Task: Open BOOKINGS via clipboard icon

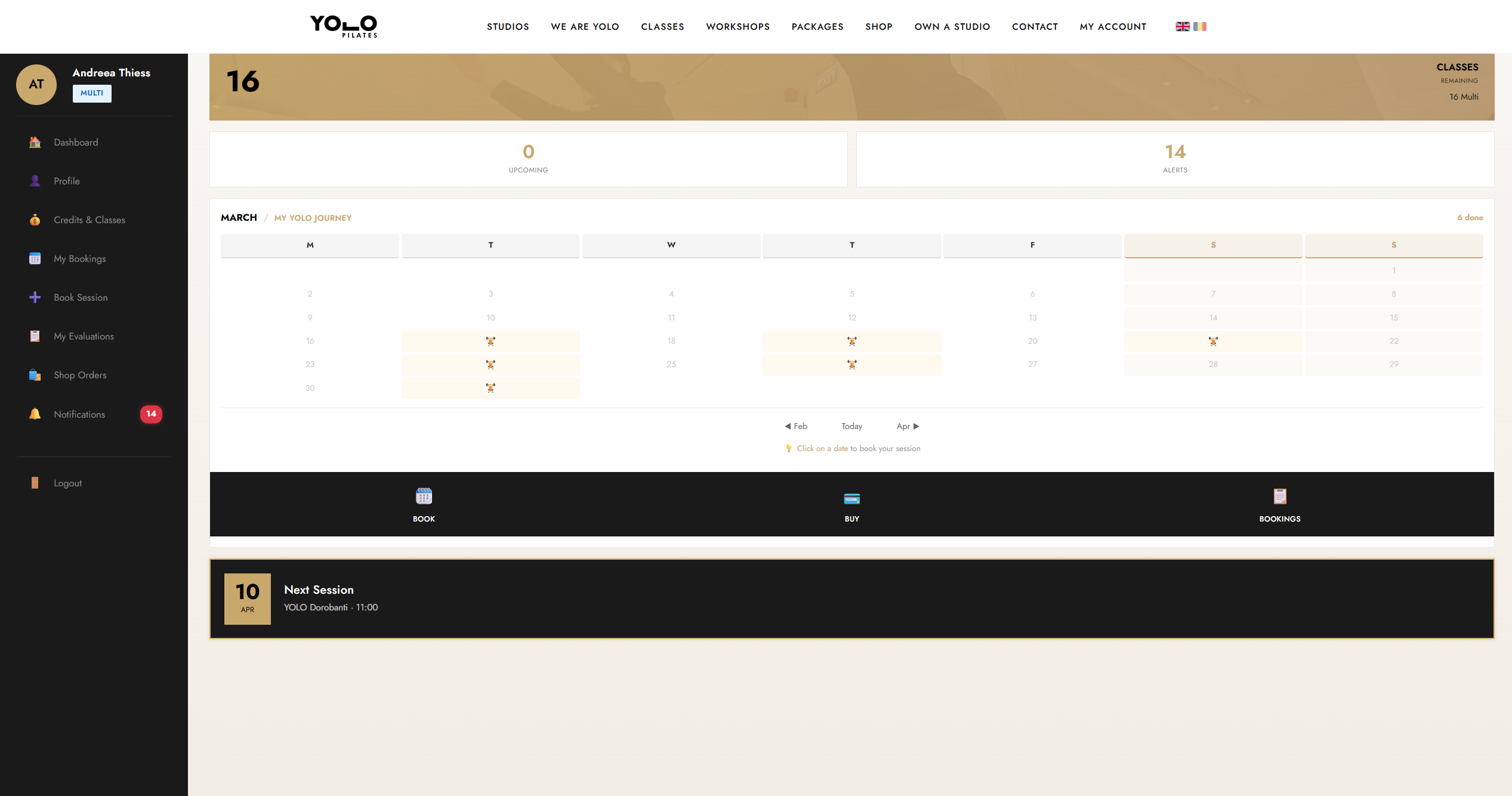Action: [1279, 496]
